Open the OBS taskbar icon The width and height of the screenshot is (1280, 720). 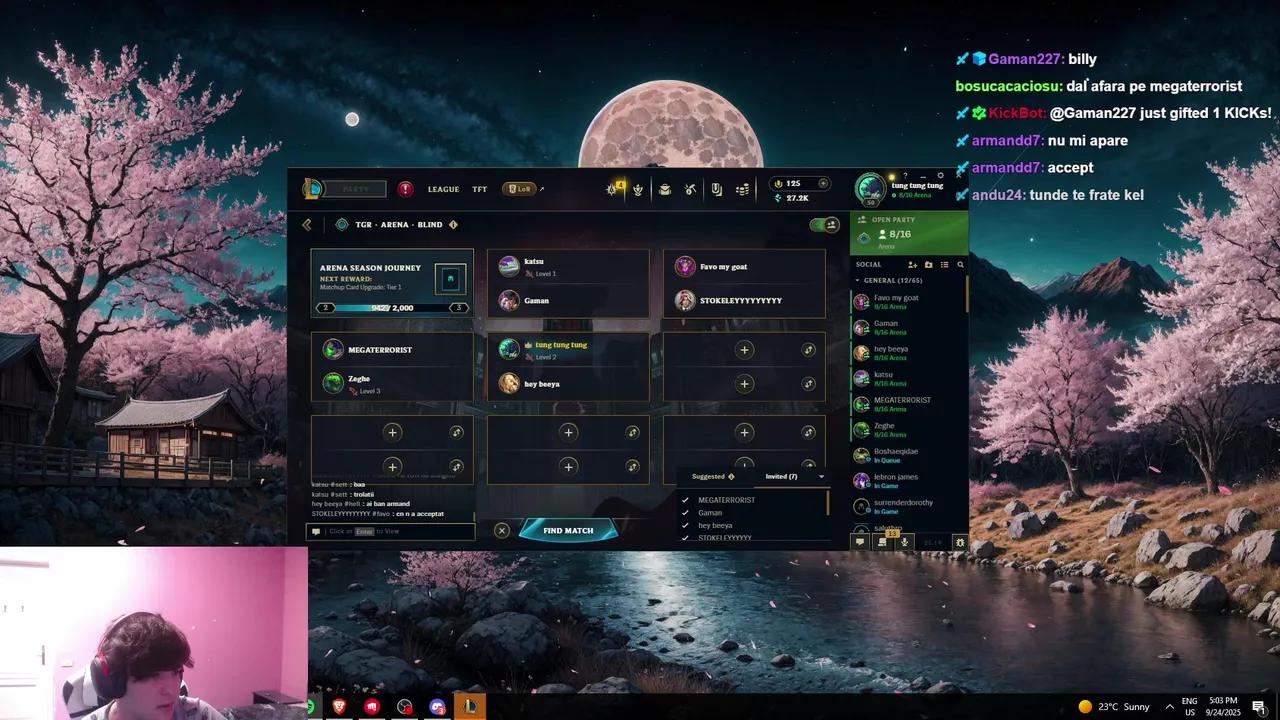404,707
